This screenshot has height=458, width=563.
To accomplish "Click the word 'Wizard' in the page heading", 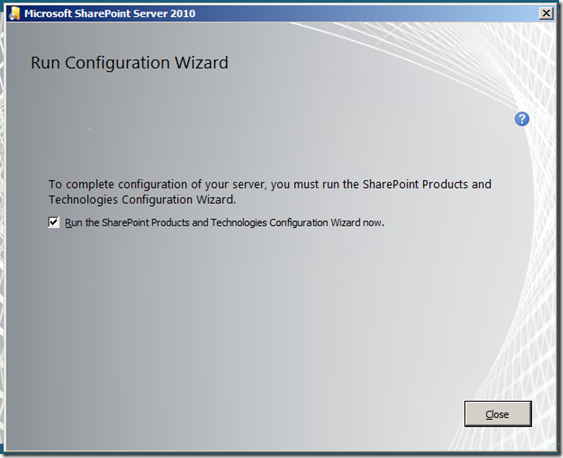I will (x=201, y=63).
